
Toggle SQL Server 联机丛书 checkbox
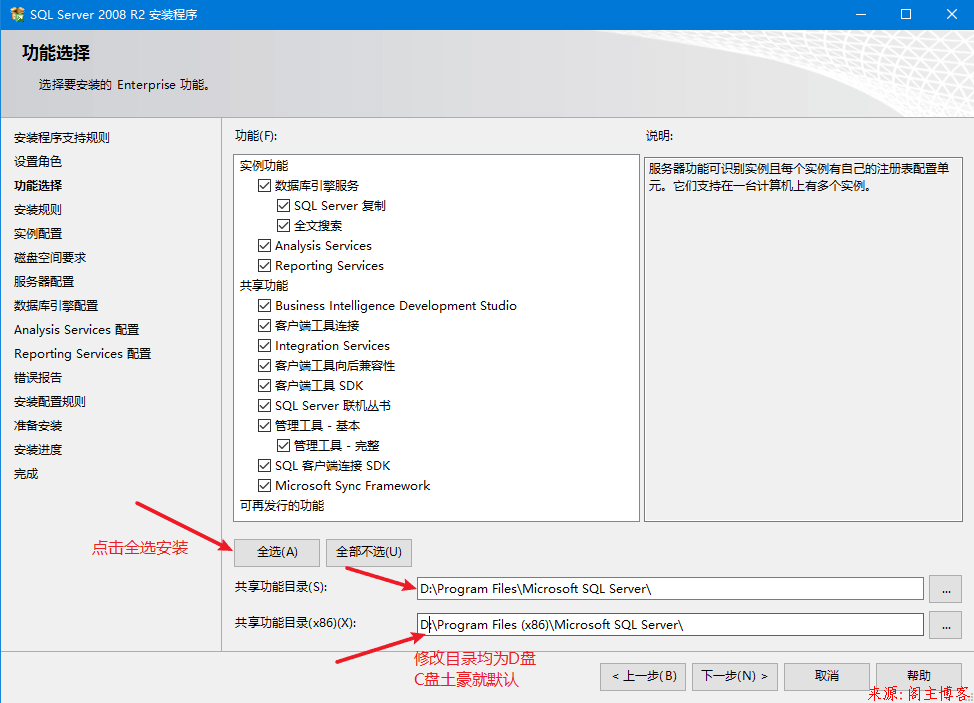[265, 406]
